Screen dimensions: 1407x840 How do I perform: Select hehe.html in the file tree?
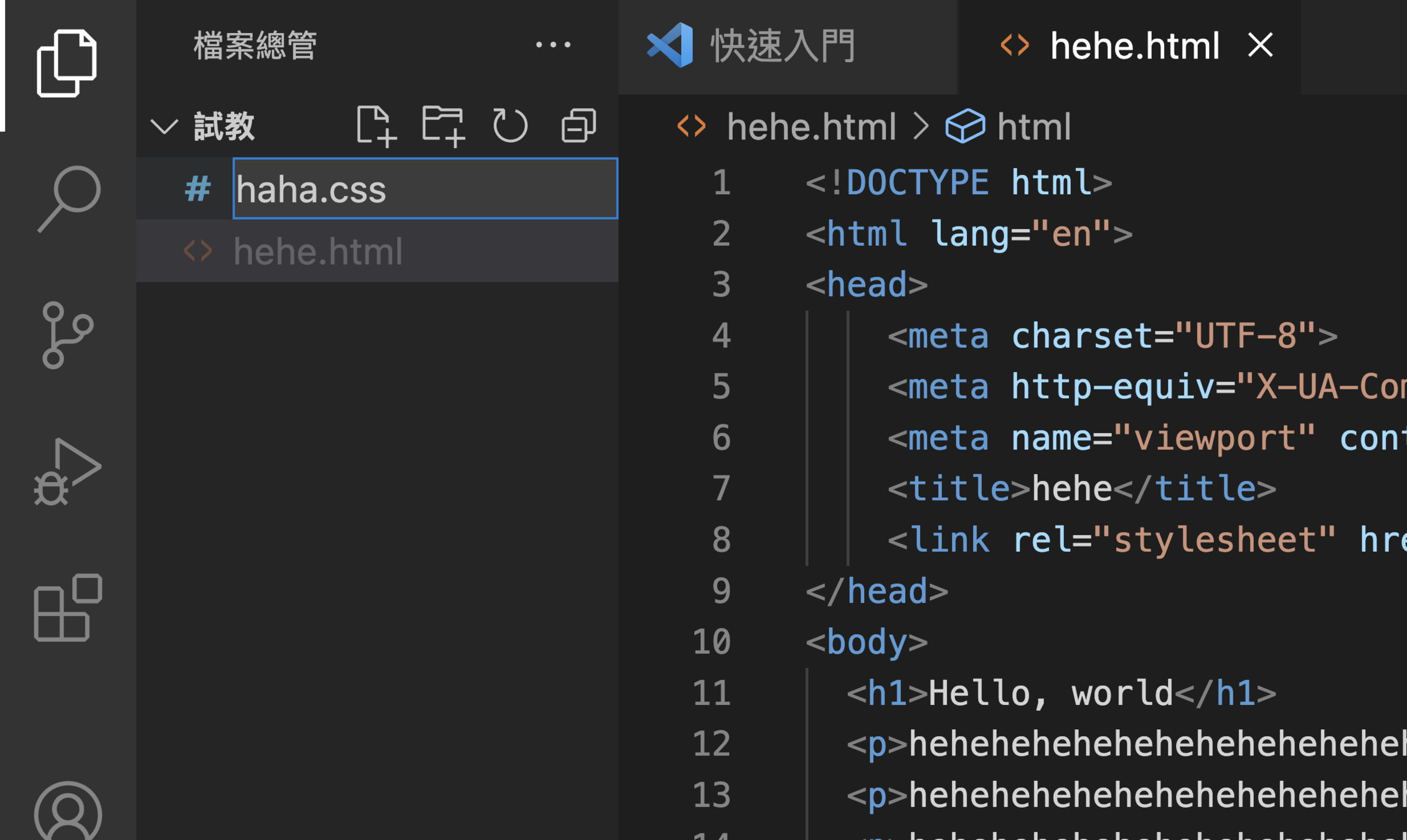[318, 252]
